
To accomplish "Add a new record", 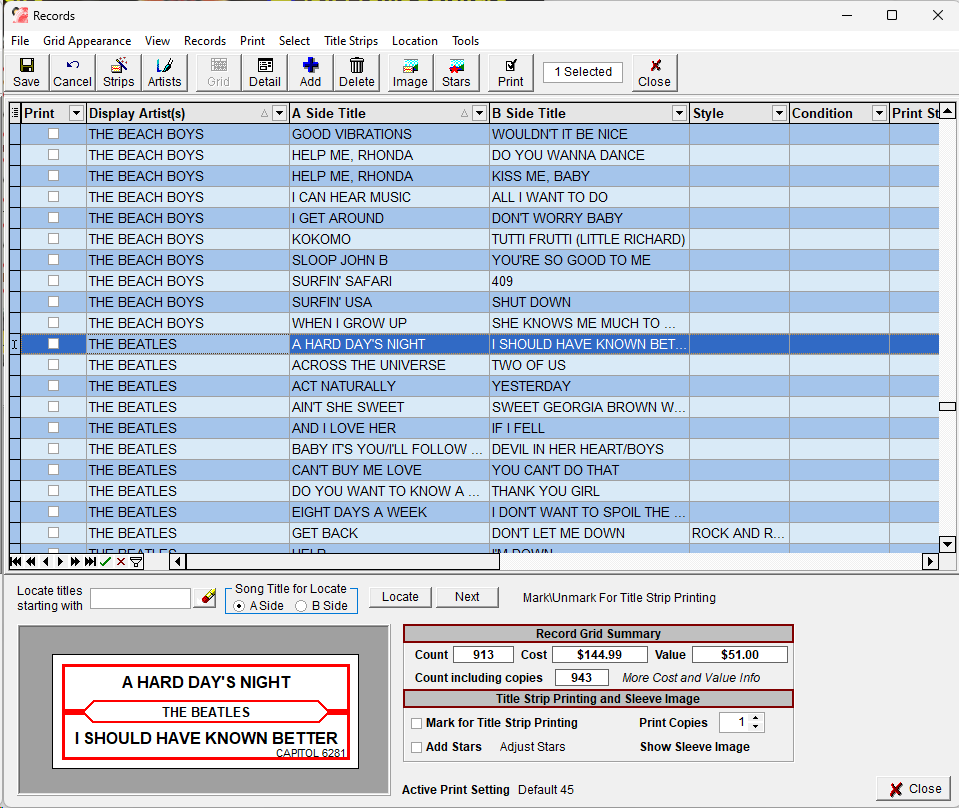I will coord(311,72).
